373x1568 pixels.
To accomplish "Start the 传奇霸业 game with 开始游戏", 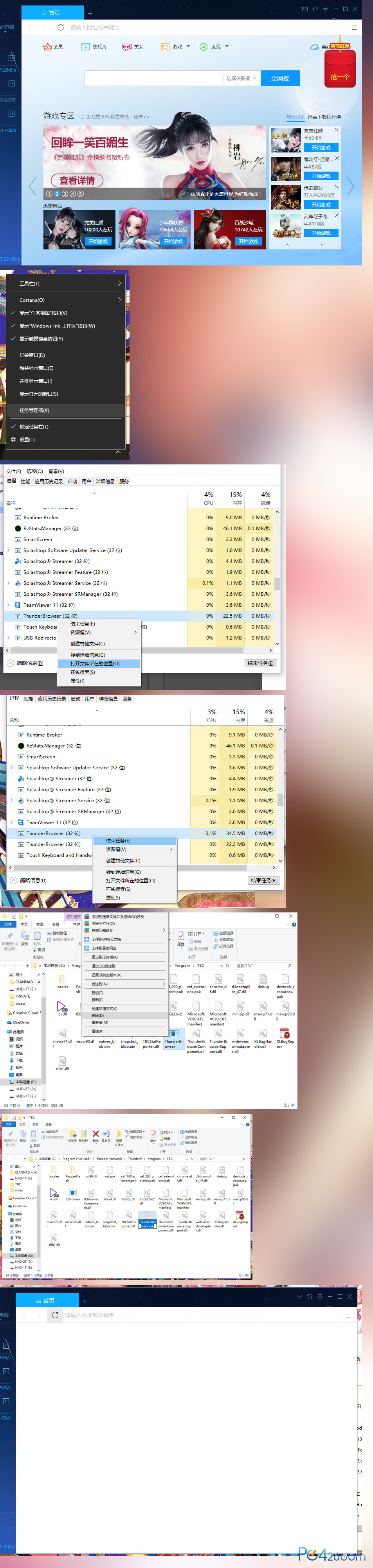I will coord(321,204).
